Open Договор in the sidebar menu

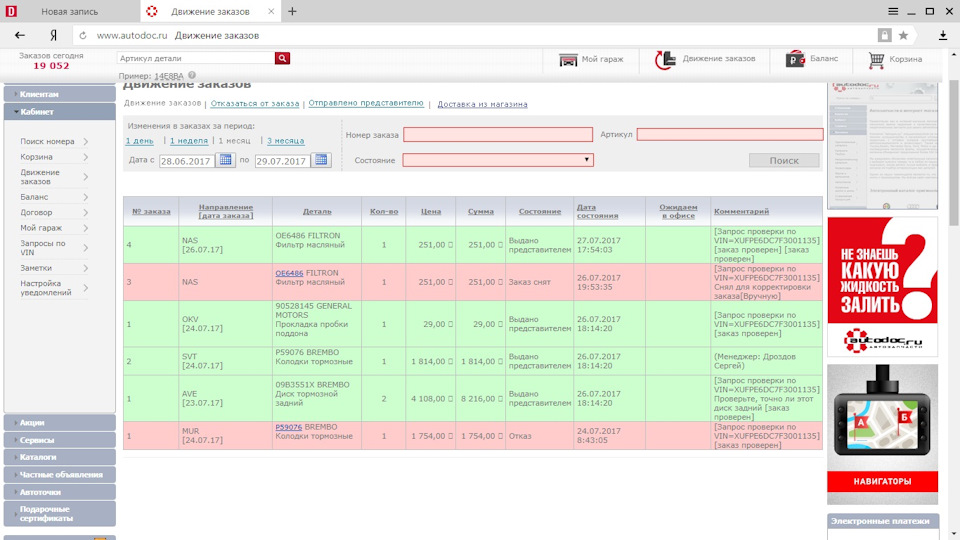click(x=36, y=212)
